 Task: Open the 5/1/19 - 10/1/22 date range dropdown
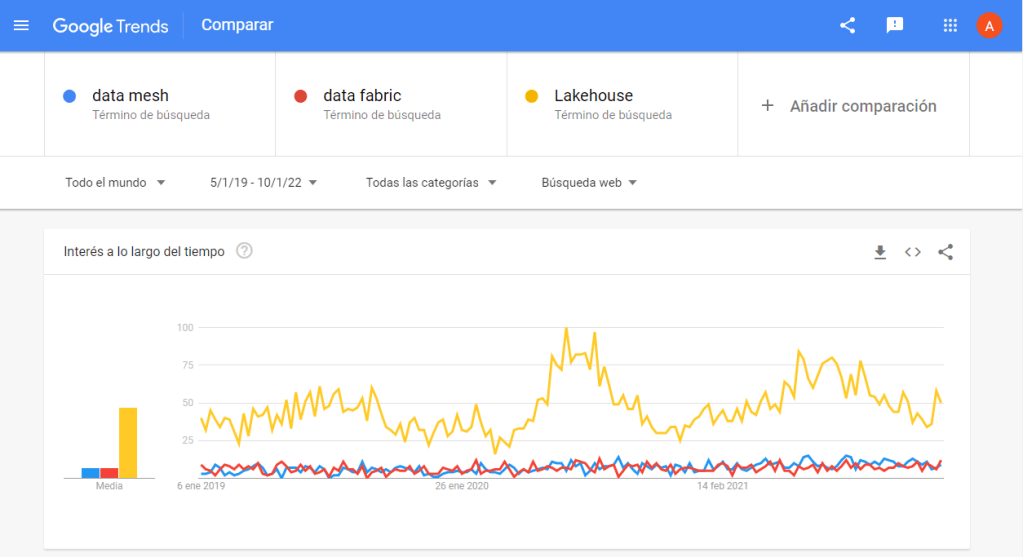click(263, 183)
